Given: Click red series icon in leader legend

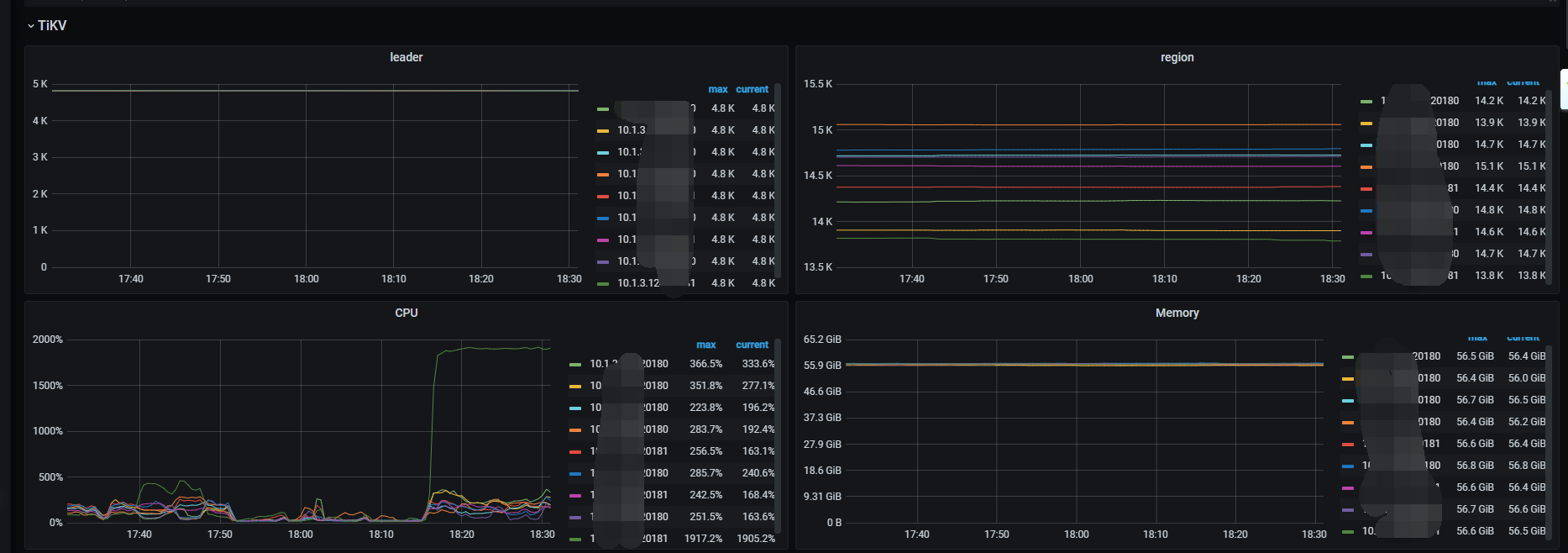Looking at the screenshot, I should tap(602, 197).
